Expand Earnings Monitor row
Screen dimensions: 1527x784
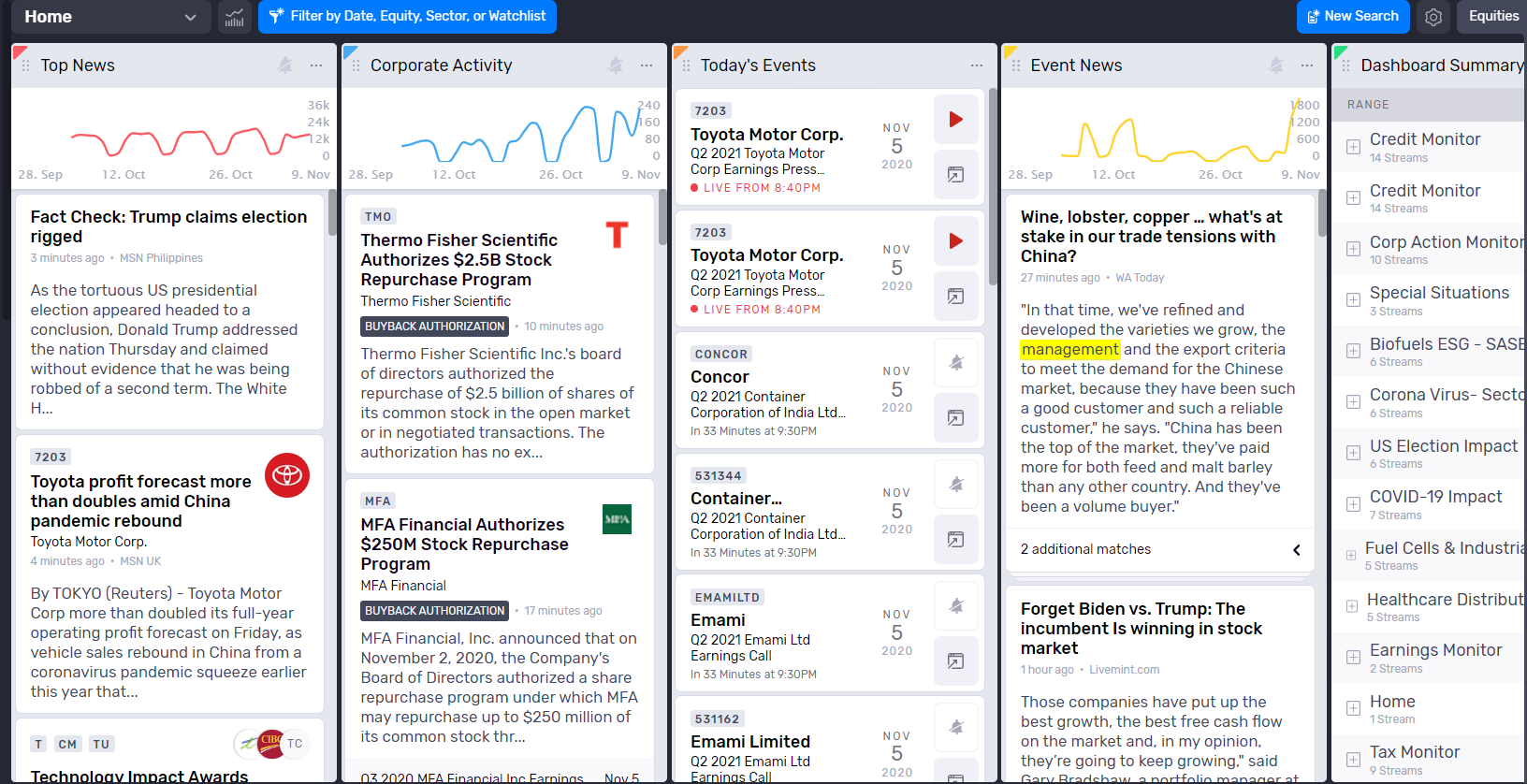click(x=1353, y=658)
